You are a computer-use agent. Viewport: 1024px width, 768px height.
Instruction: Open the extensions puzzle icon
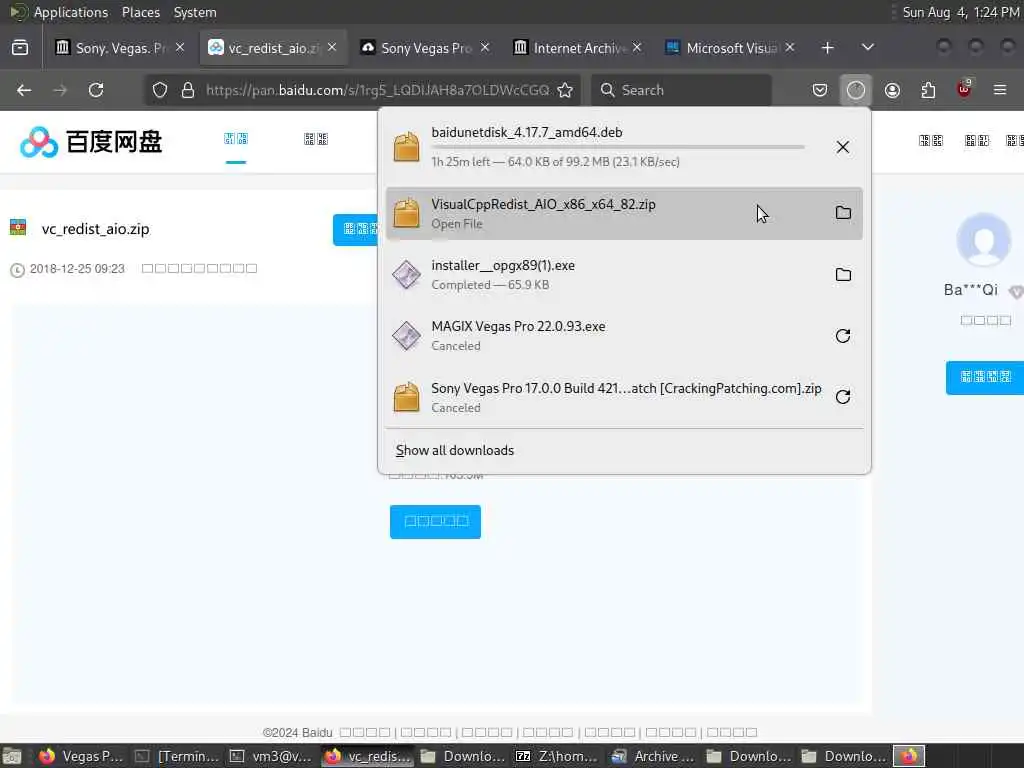[928, 90]
